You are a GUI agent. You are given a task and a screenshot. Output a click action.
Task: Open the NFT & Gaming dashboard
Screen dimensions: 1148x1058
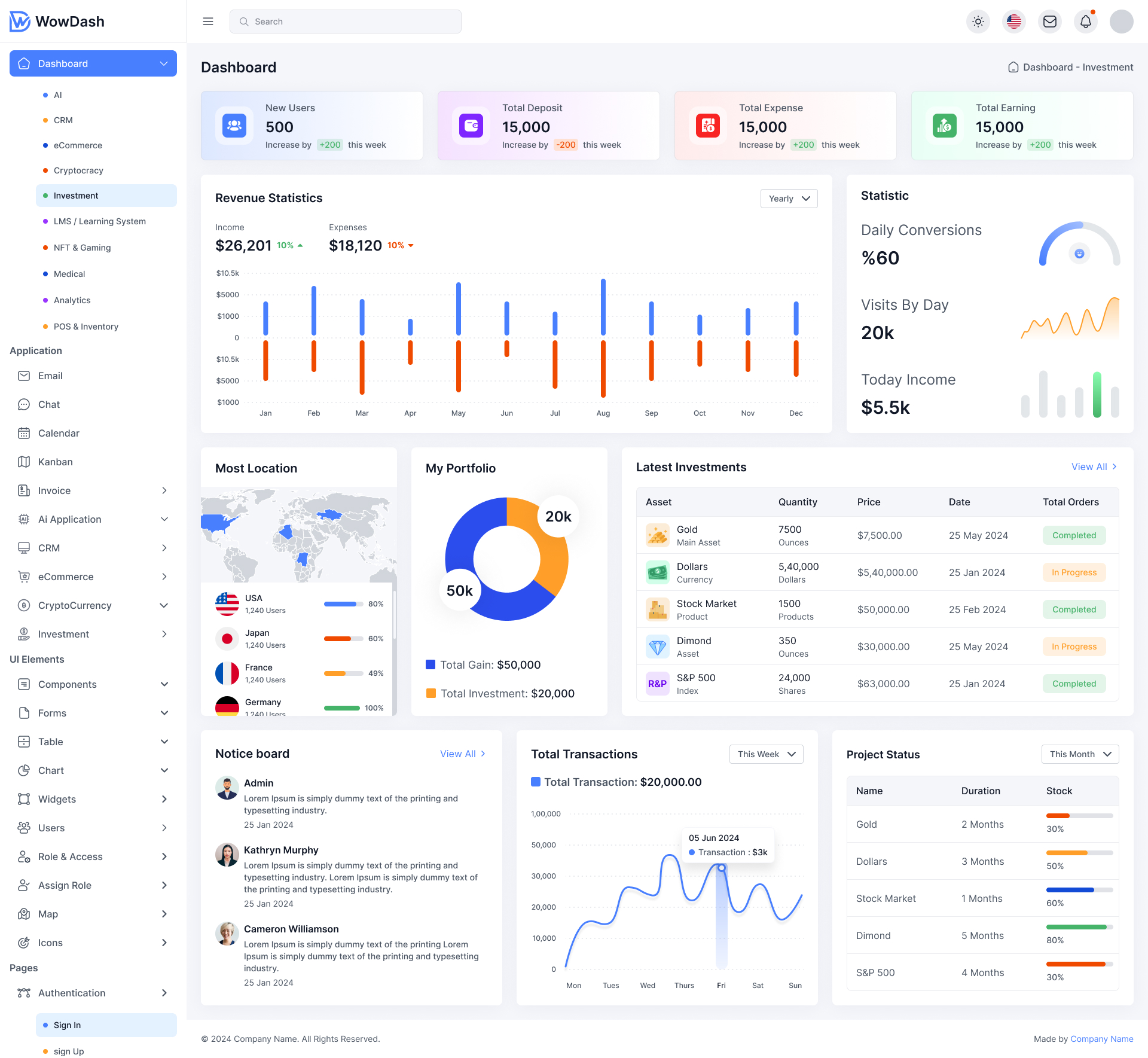pos(81,247)
